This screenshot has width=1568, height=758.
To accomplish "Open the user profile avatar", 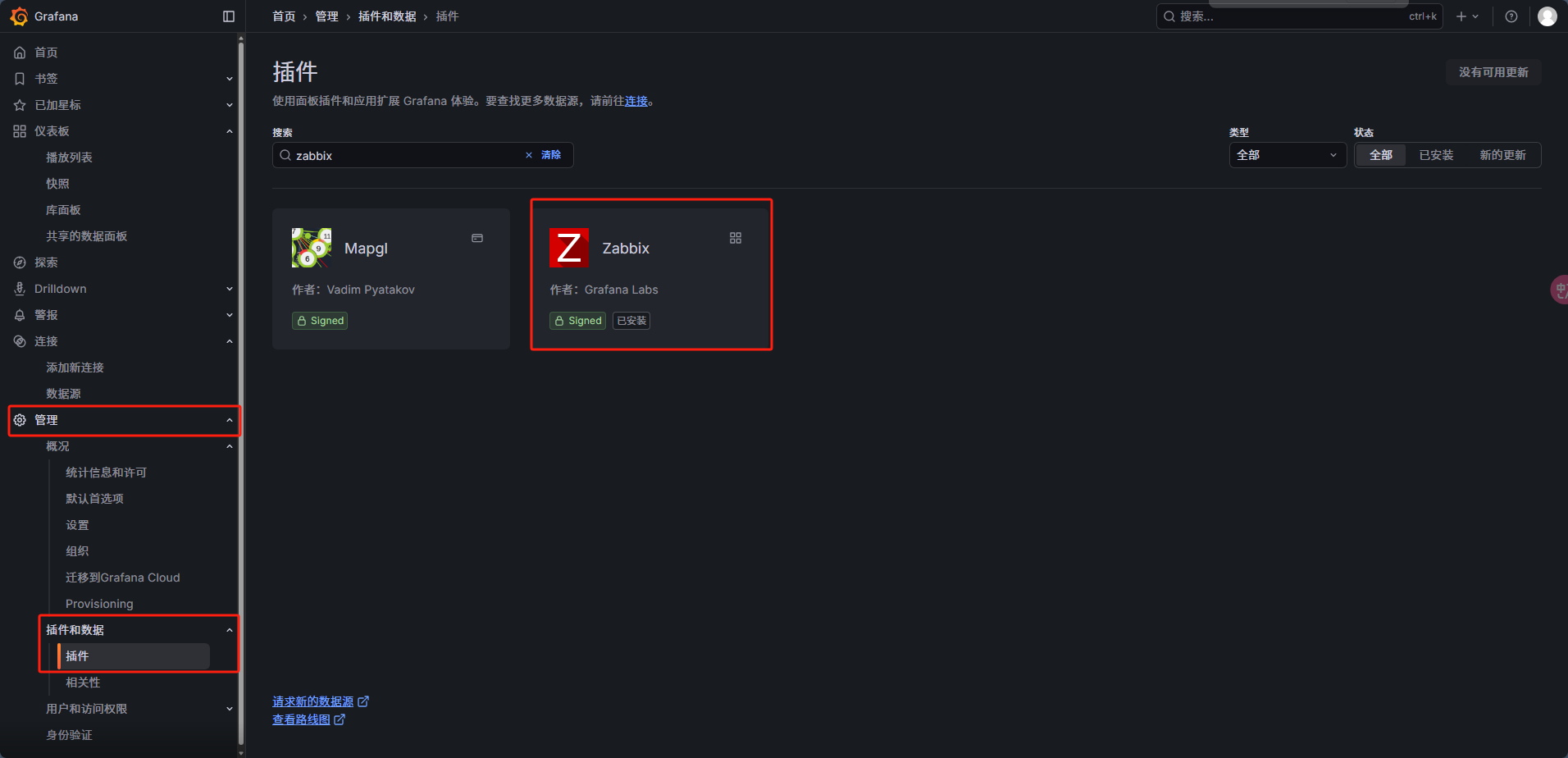I will pyautogui.click(x=1547, y=16).
